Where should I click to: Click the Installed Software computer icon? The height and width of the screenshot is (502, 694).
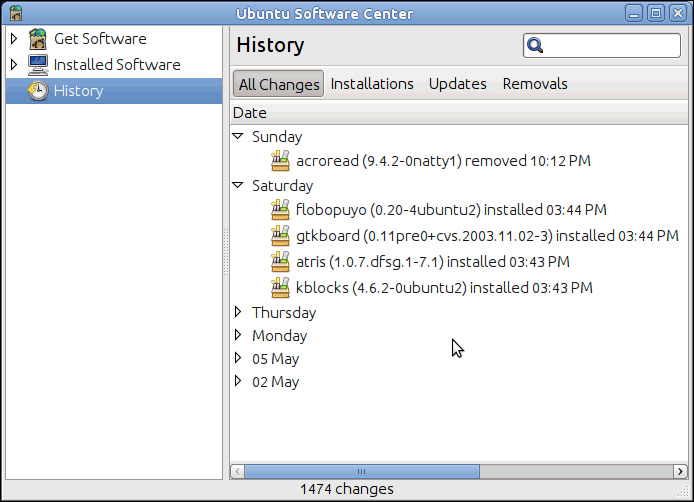[38, 65]
